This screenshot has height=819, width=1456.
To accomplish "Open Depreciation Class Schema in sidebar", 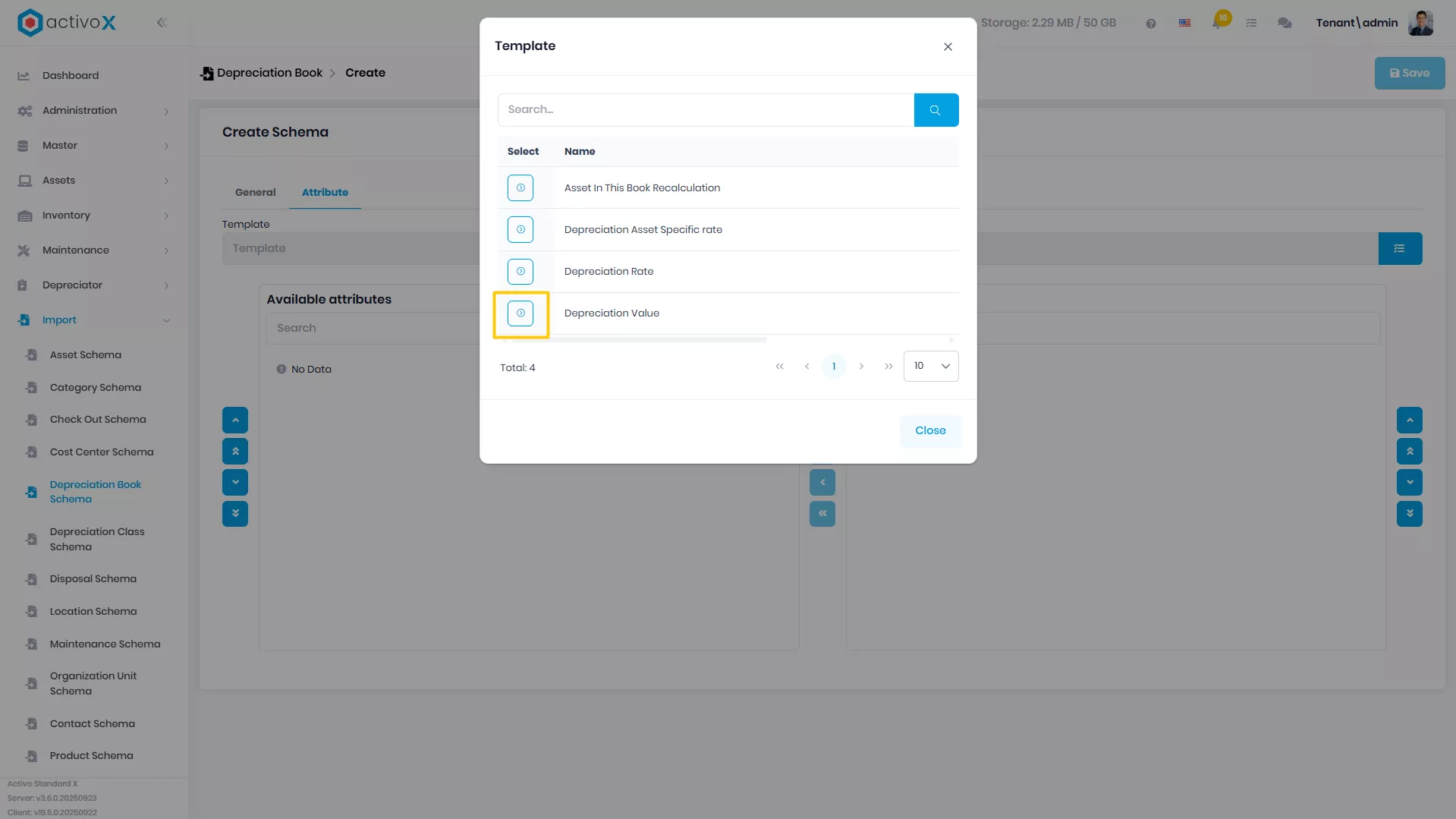I will click(97, 540).
